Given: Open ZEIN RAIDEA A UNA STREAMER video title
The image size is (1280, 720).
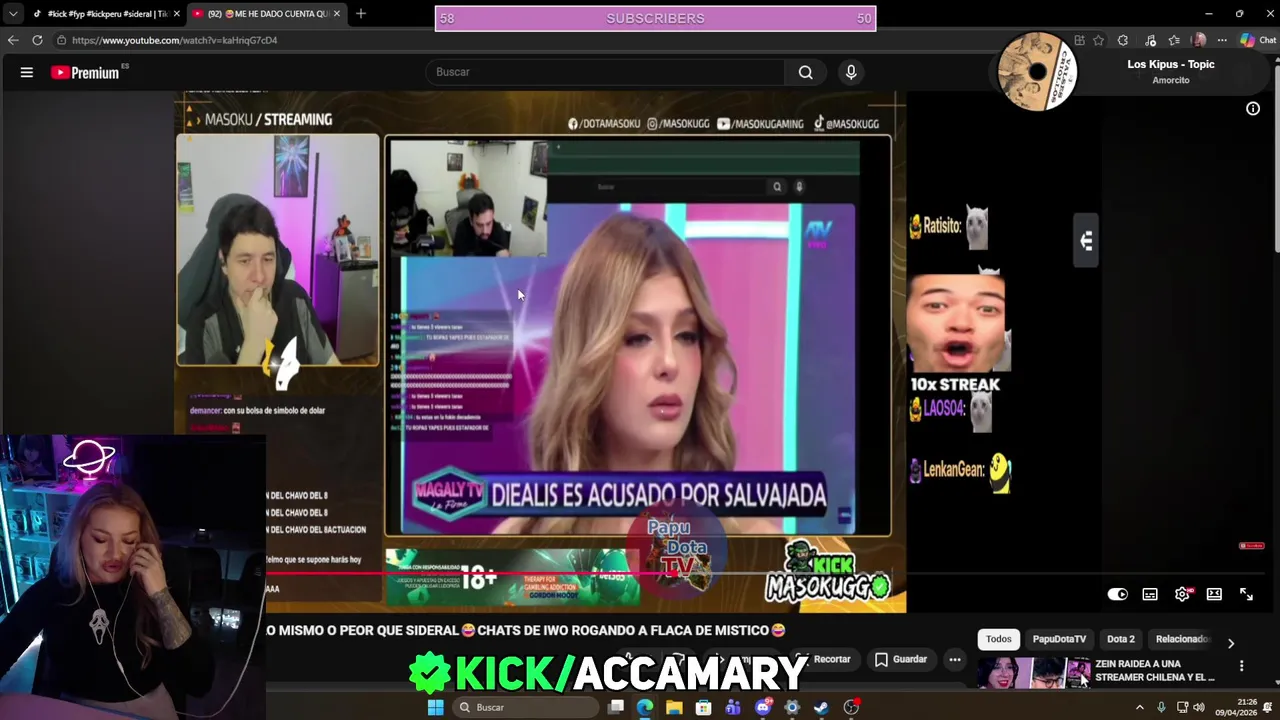Looking at the screenshot, I should click(1155, 670).
